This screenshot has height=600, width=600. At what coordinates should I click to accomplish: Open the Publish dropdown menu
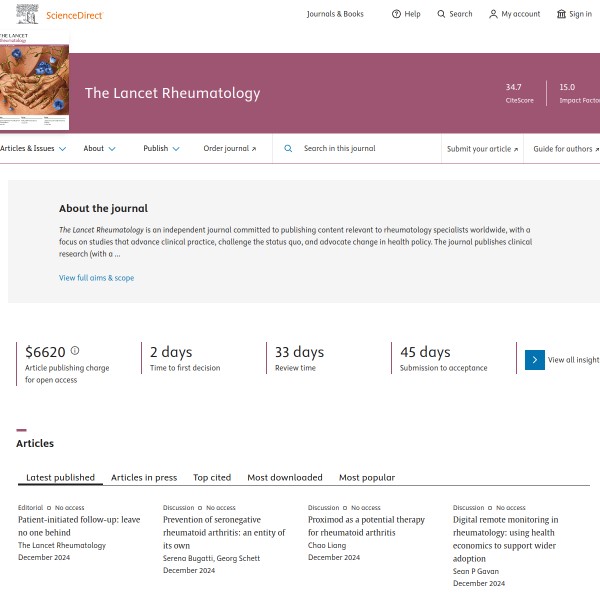[x=162, y=149]
